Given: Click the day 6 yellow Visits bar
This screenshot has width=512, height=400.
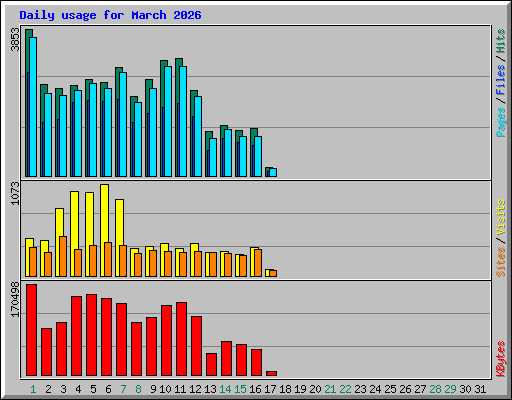Looking at the screenshot, I should (x=104, y=230).
